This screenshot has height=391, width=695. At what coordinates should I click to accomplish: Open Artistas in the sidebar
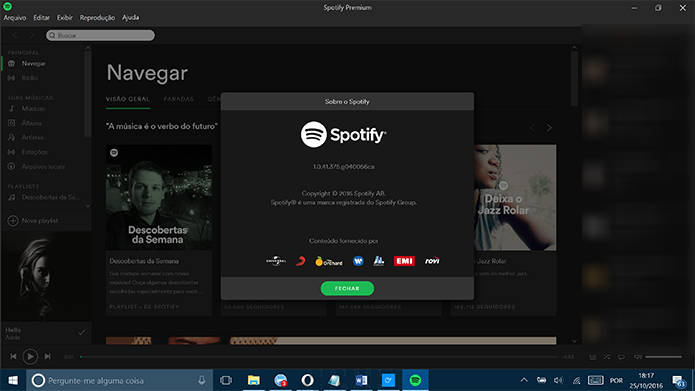pyautogui.click(x=32, y=137)
